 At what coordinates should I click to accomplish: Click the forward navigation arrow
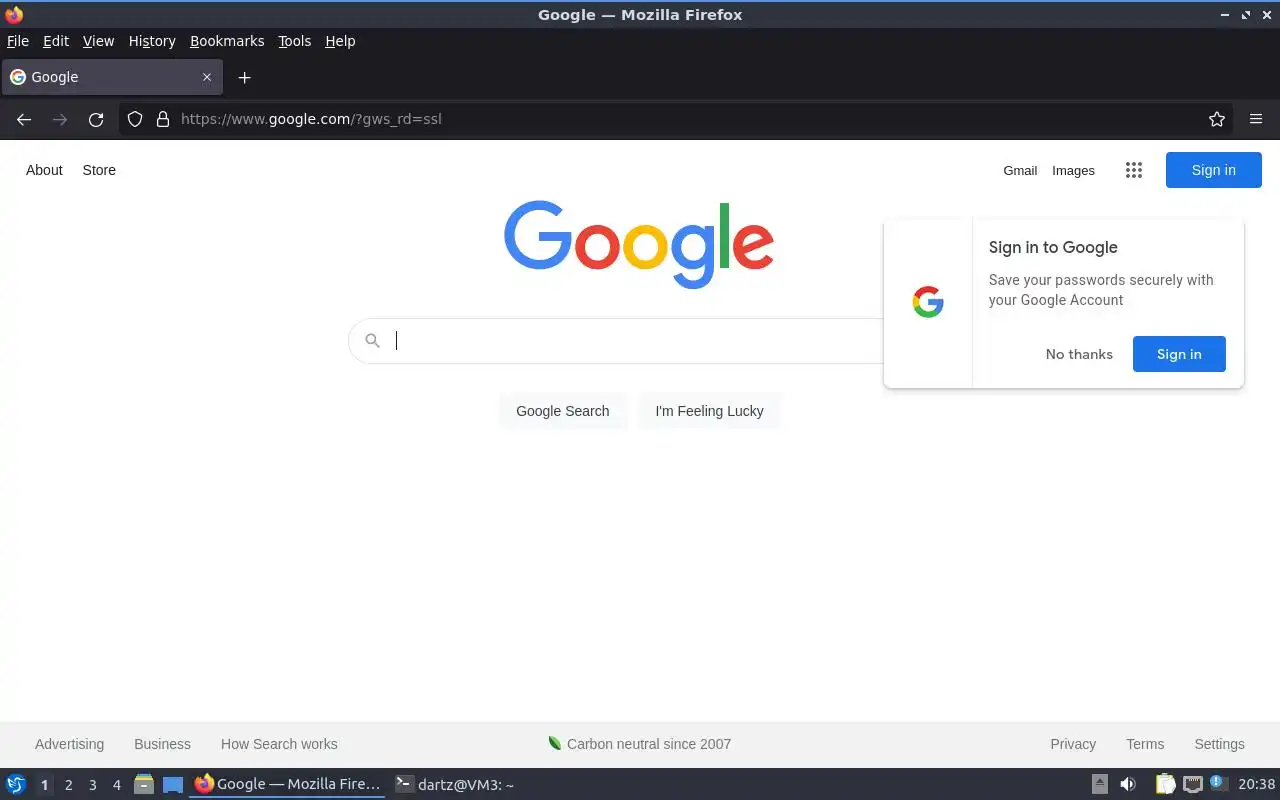click(60, 119)
